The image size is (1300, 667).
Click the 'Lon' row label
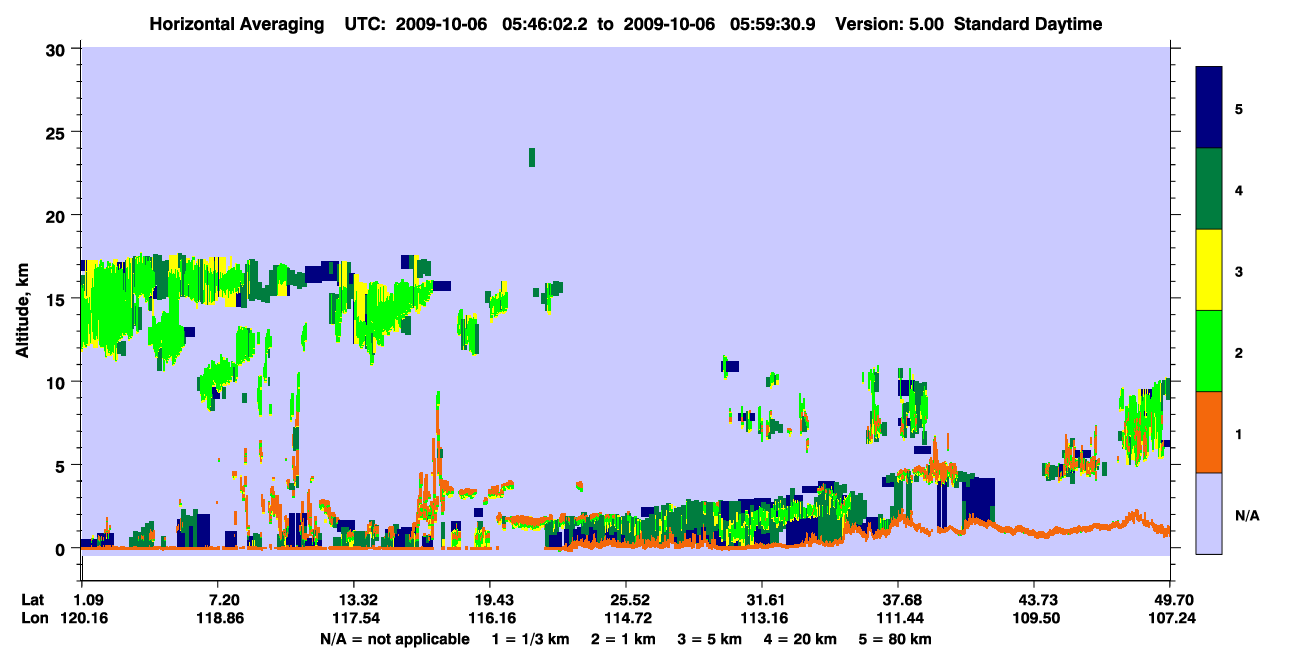coord(33,618)
